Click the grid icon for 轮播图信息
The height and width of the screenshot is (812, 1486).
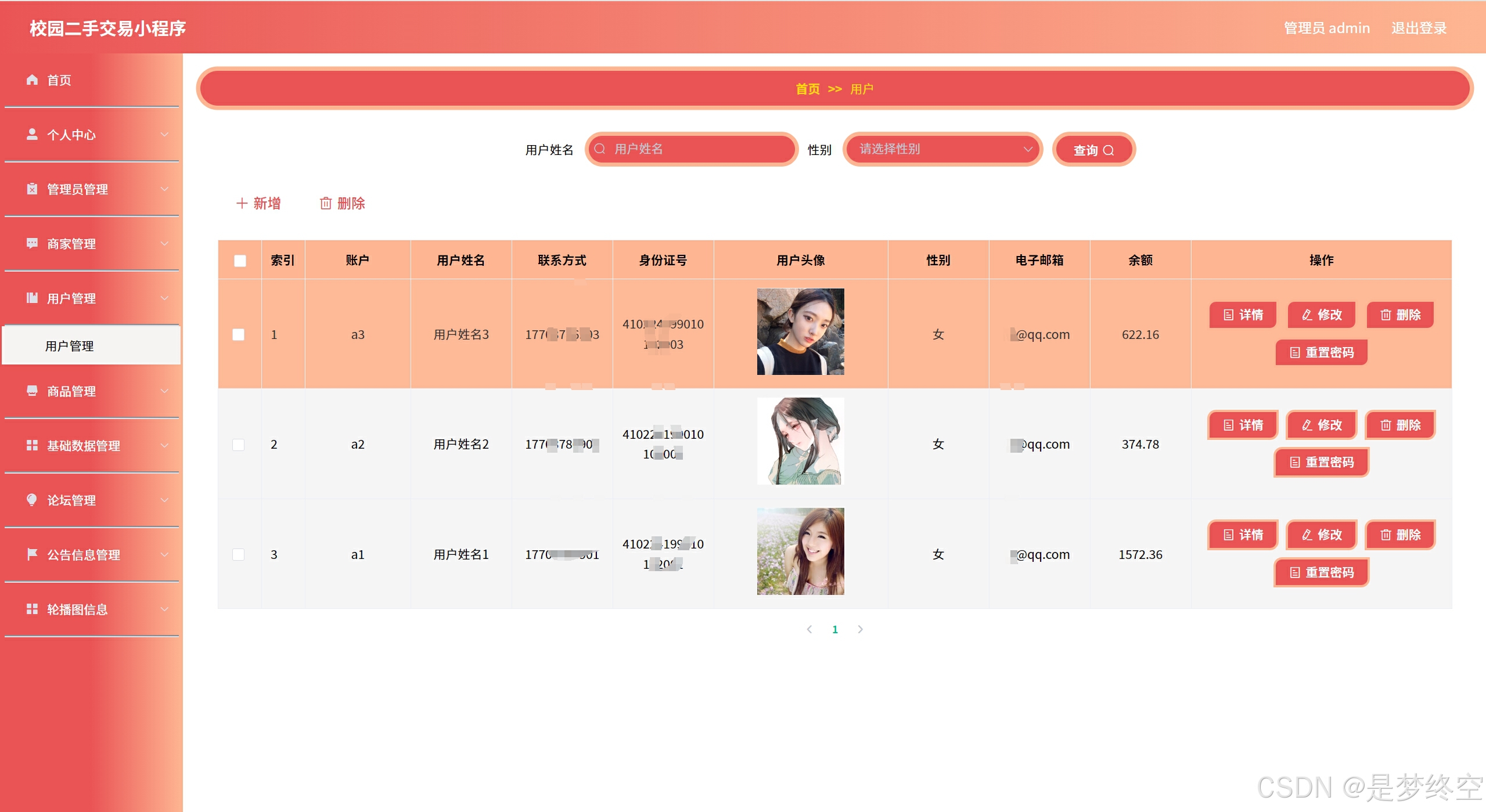click(x=32, y=609)
